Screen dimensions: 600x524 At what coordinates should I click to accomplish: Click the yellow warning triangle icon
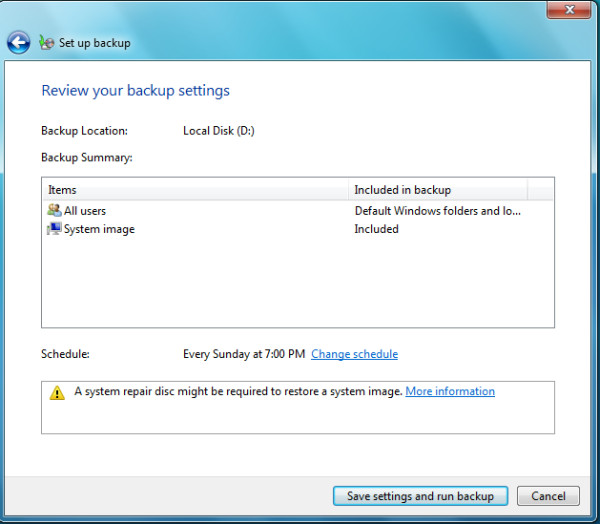57,392
